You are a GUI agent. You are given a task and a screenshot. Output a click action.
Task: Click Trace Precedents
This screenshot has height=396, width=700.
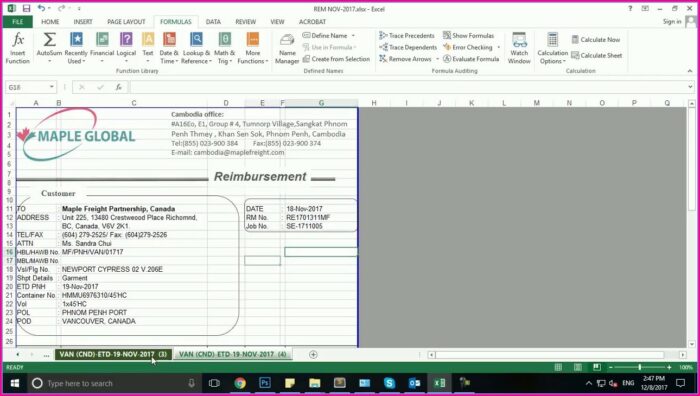[407, 35]
